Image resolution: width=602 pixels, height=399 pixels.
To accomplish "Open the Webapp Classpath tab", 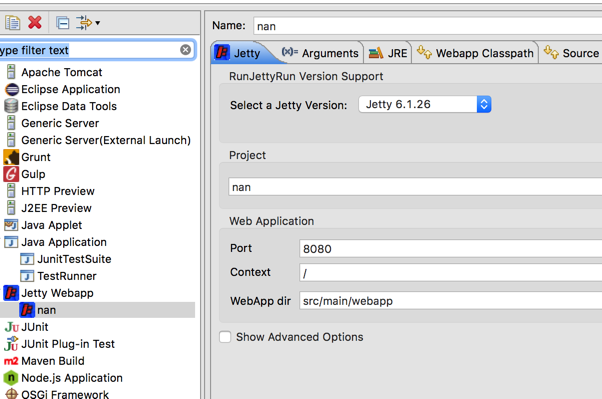I will point(475,53).
